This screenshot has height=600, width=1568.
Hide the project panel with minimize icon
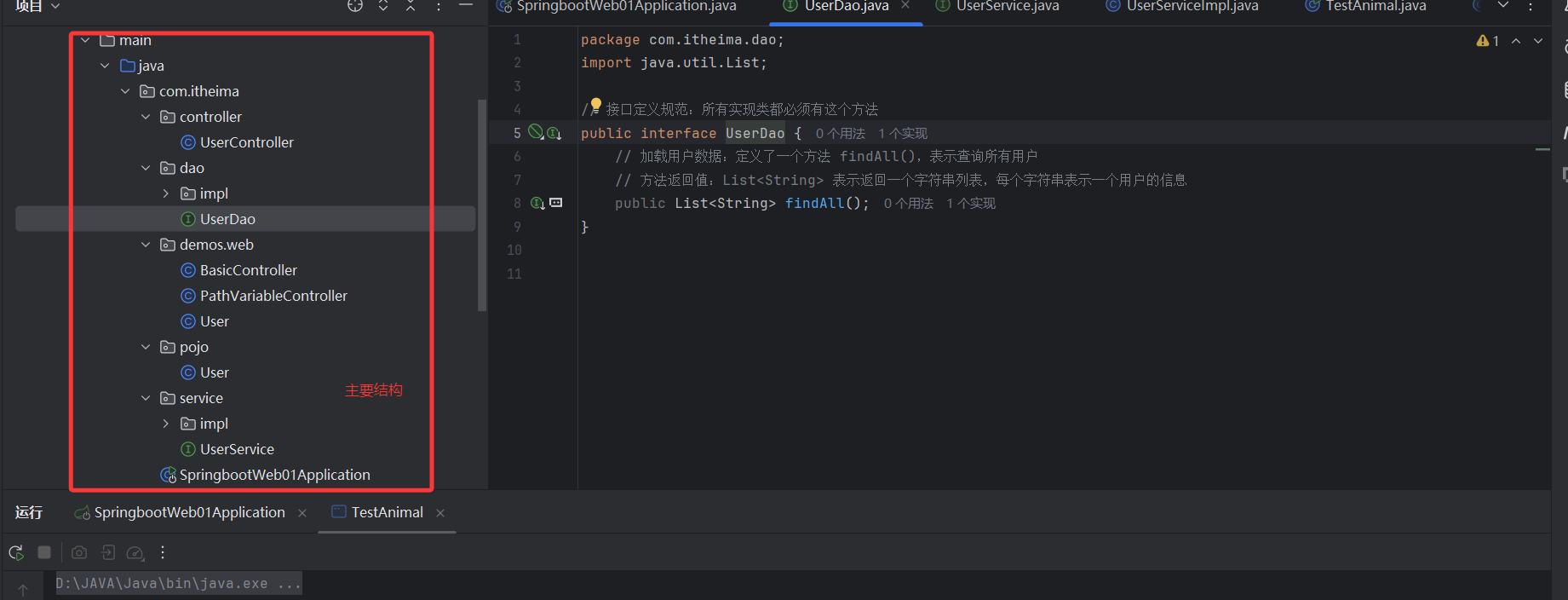[466, 5]
